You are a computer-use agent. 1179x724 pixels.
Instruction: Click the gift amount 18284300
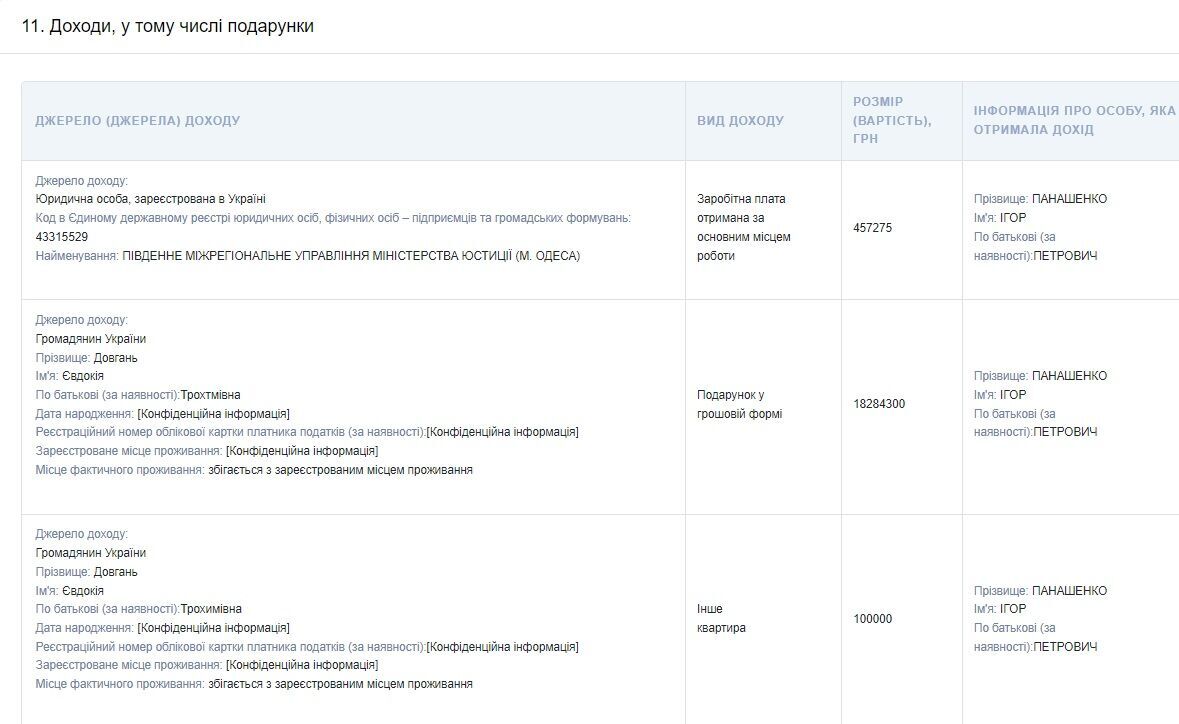[879, 404]
